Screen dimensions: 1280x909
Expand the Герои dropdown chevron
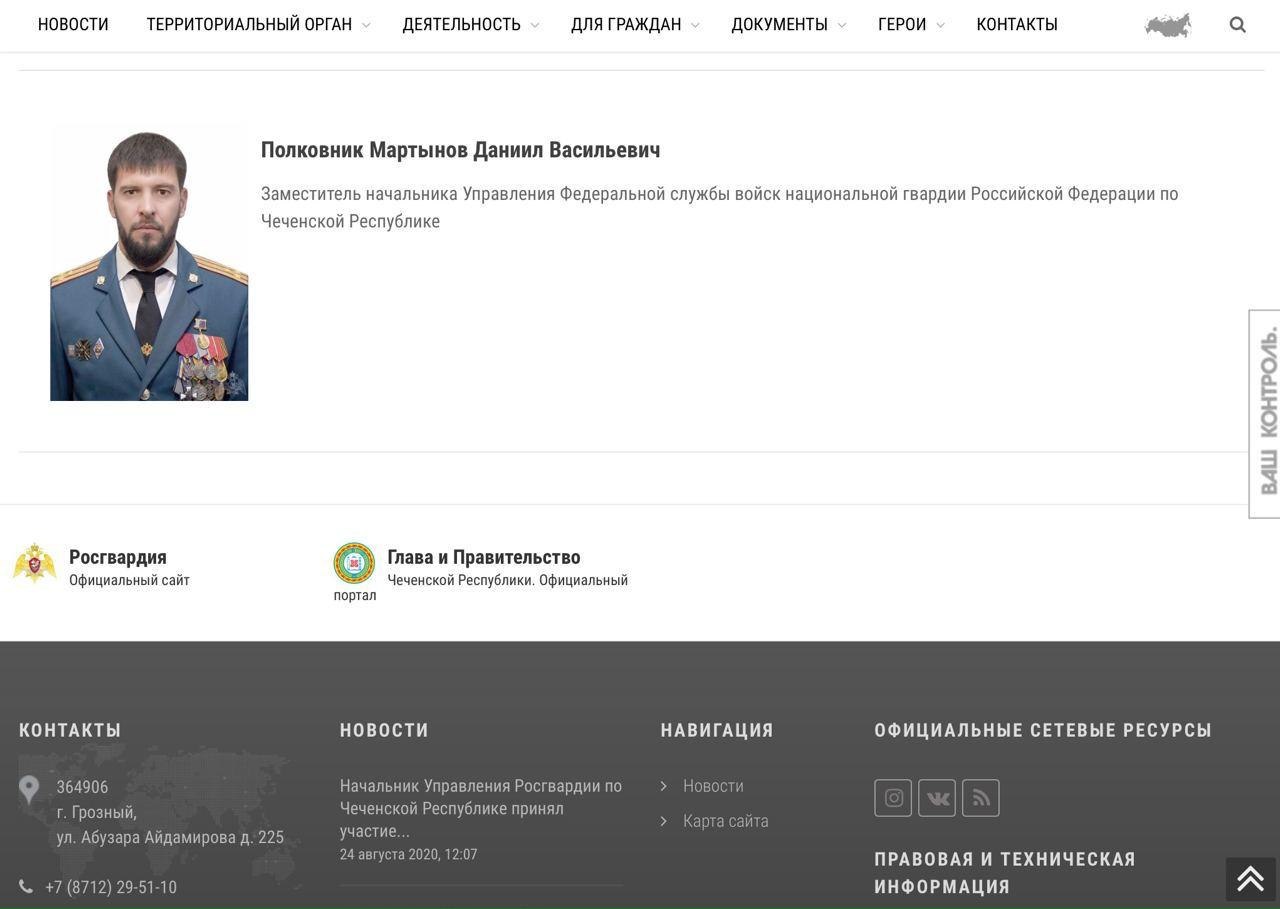(940, 26)
